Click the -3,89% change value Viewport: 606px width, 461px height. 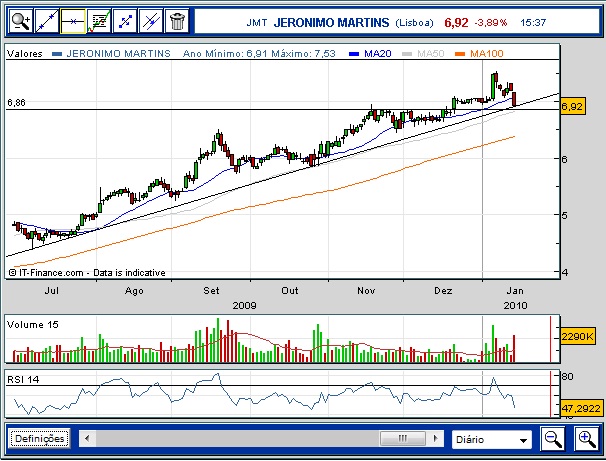490,22
